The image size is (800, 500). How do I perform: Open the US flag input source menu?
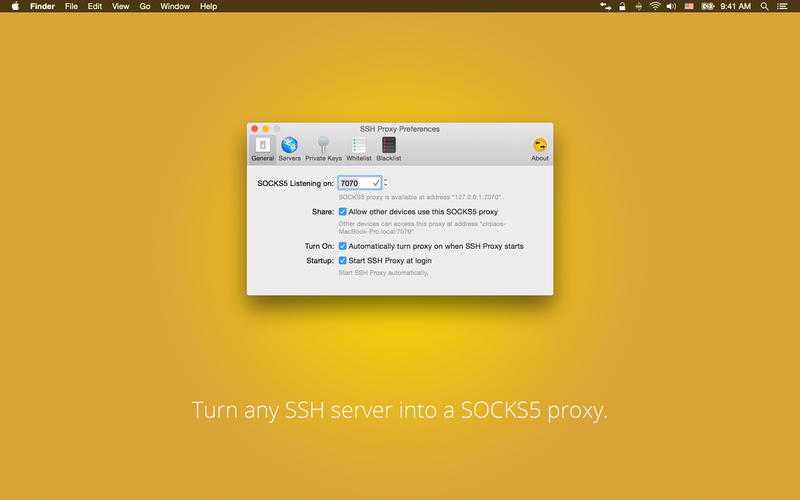coord(689,6)
